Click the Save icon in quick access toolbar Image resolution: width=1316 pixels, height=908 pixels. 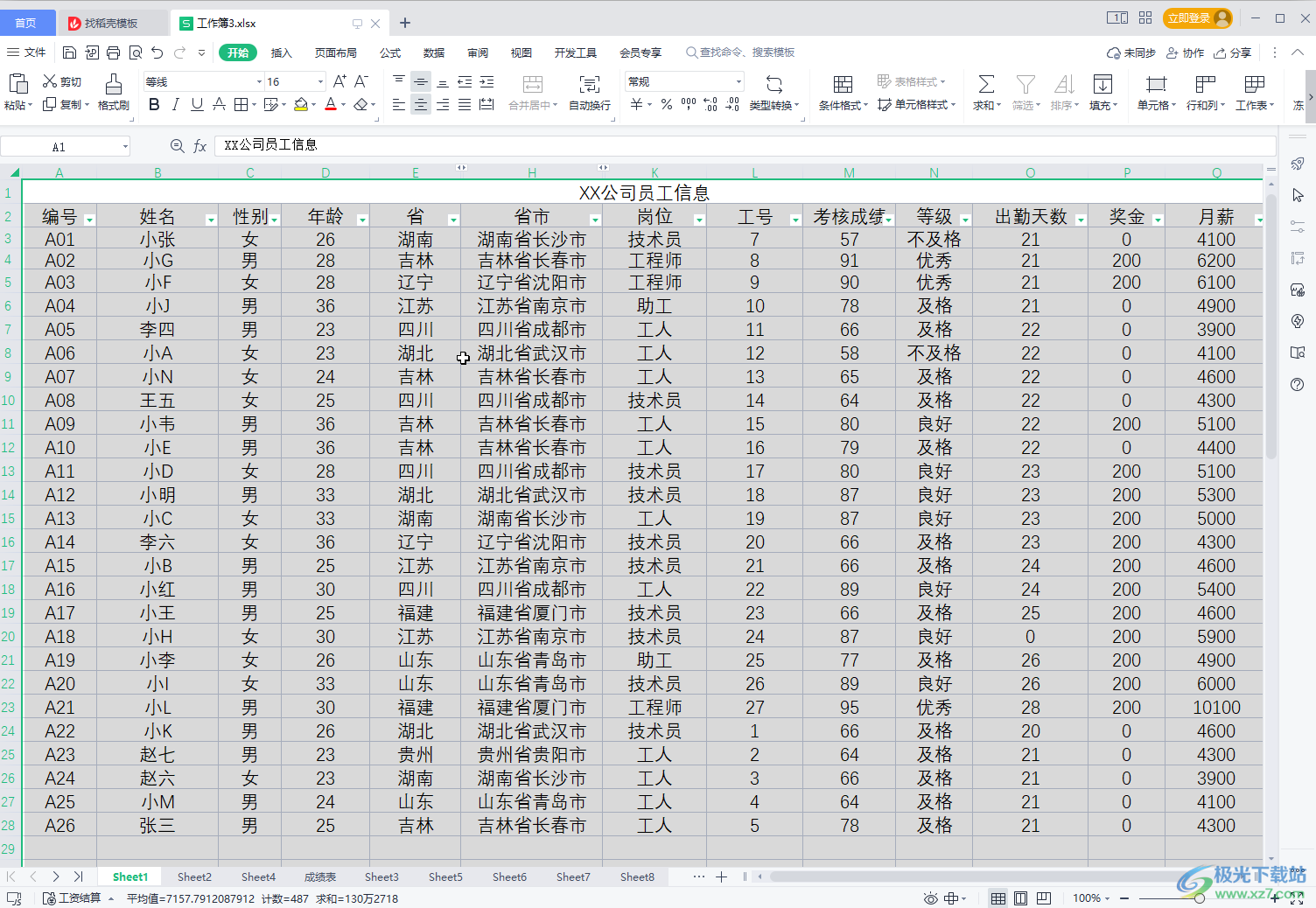point(70,52)
